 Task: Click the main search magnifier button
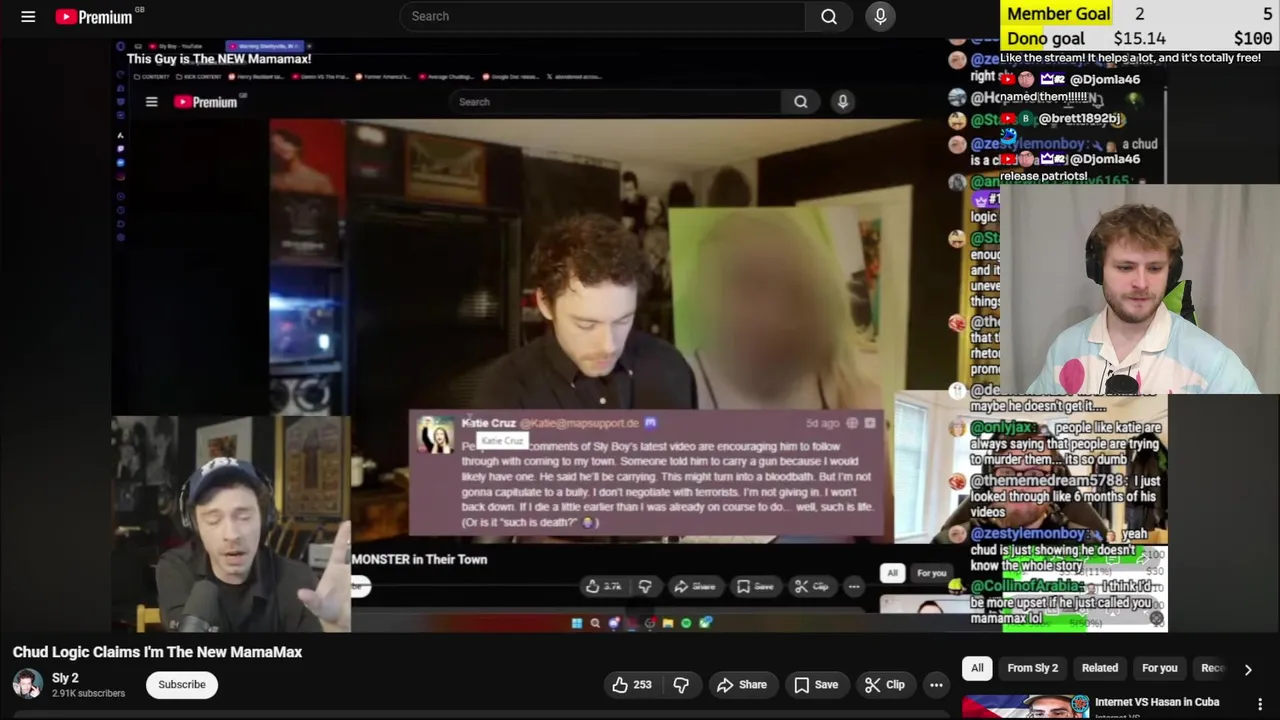829,16
